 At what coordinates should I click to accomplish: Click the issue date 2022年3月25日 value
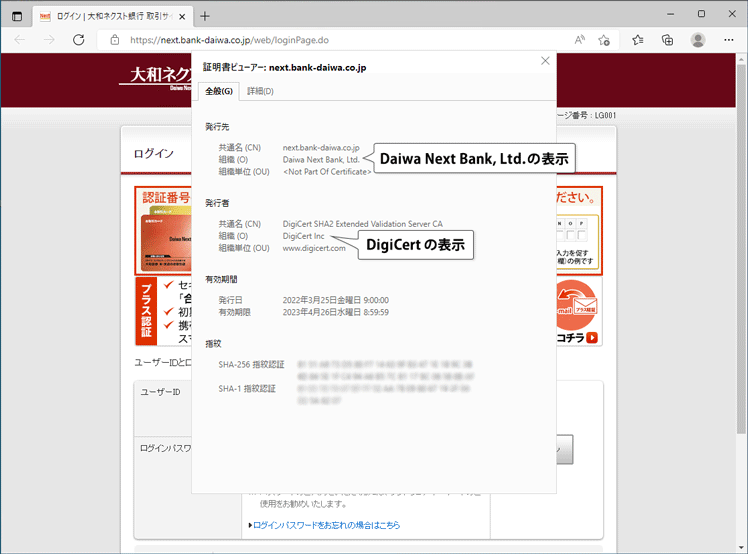335,300
